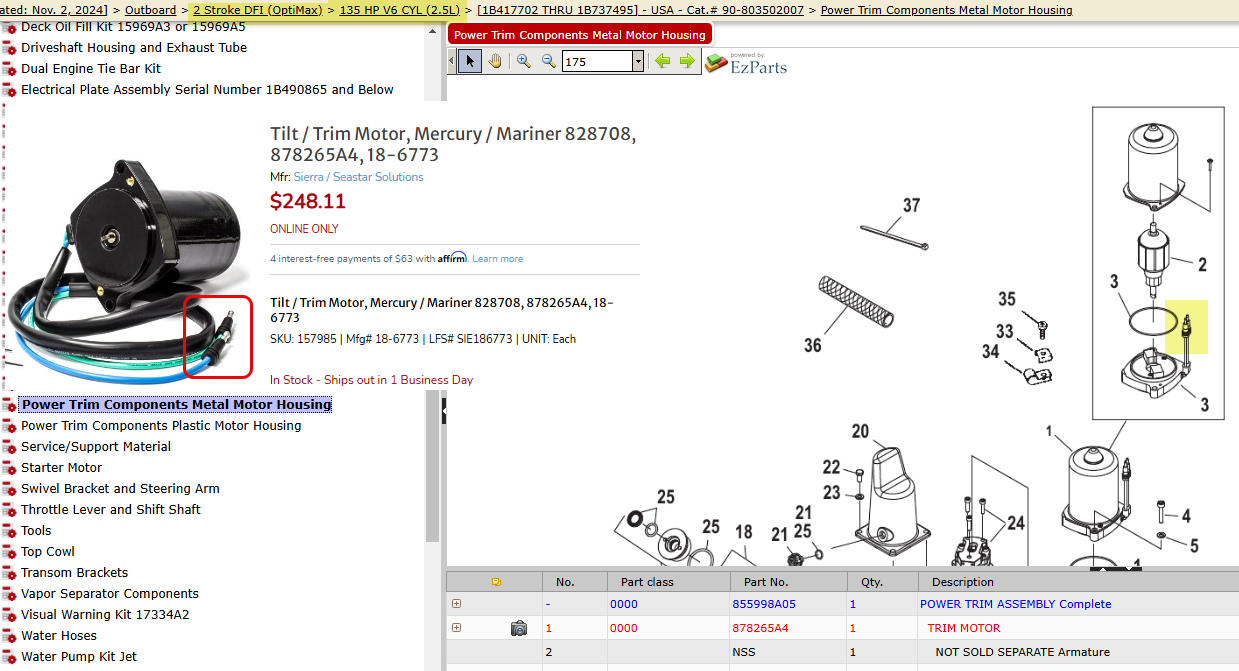Click POWER TRIM ASSEMBLY Complete description
1239x671 pixels.
click(x=1015, y=604)
